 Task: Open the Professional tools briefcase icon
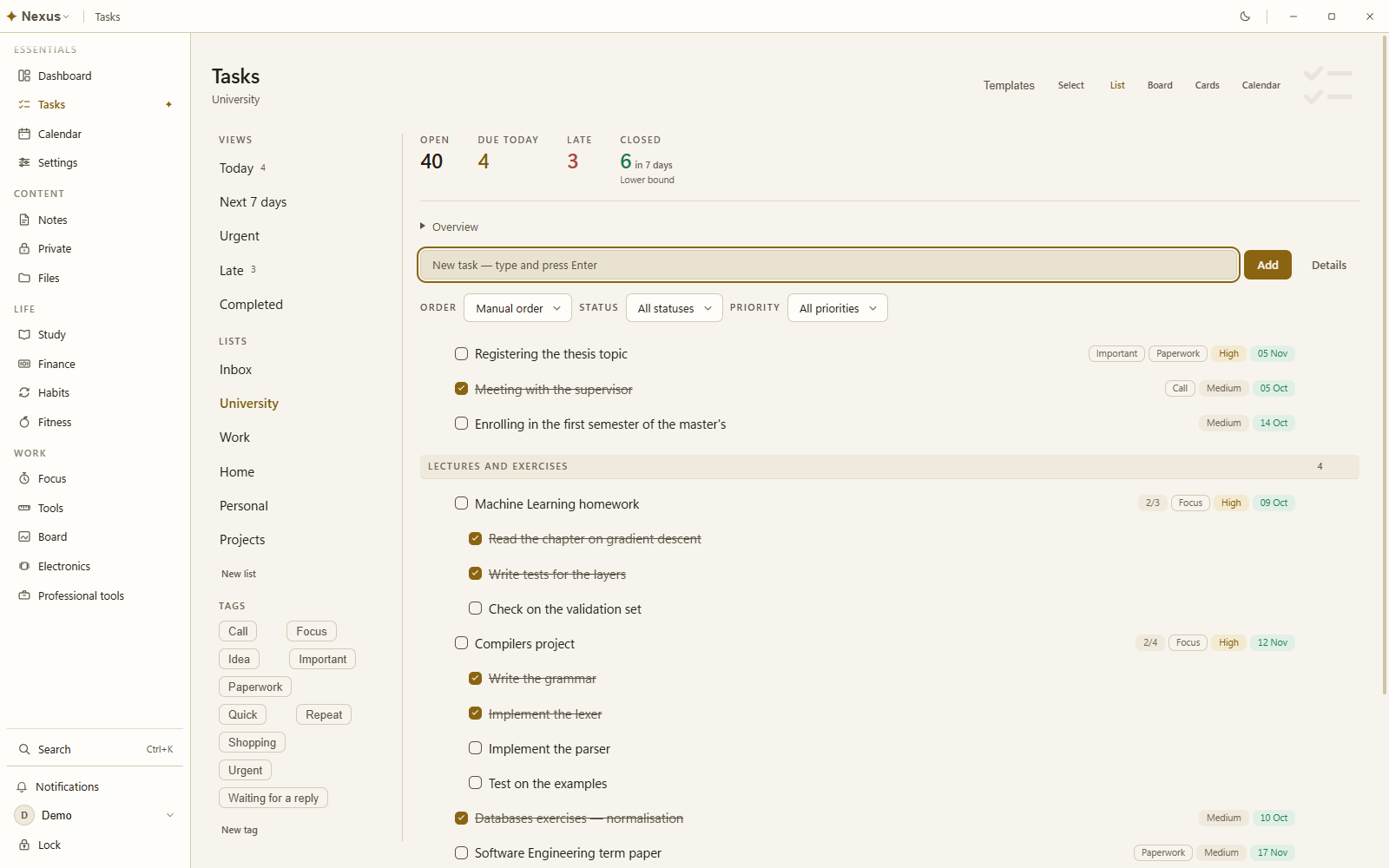tap(24, 595)
